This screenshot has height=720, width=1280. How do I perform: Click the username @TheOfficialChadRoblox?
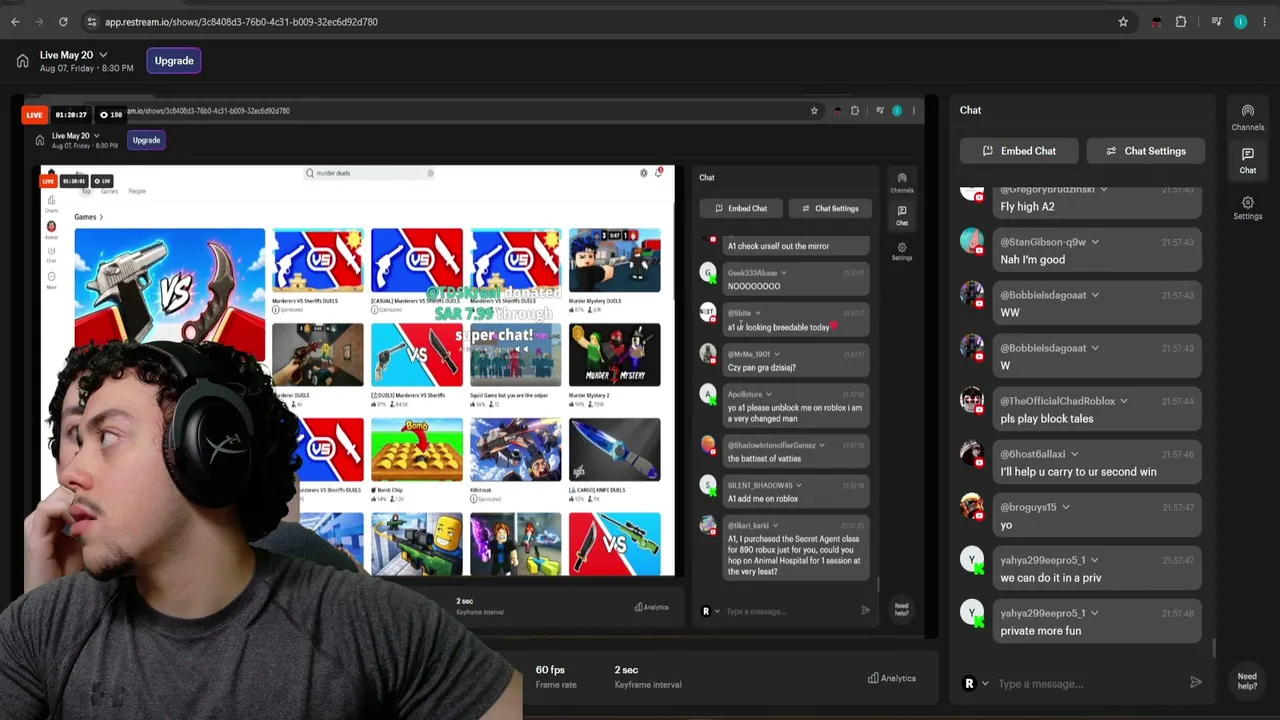pos(1057,401)
